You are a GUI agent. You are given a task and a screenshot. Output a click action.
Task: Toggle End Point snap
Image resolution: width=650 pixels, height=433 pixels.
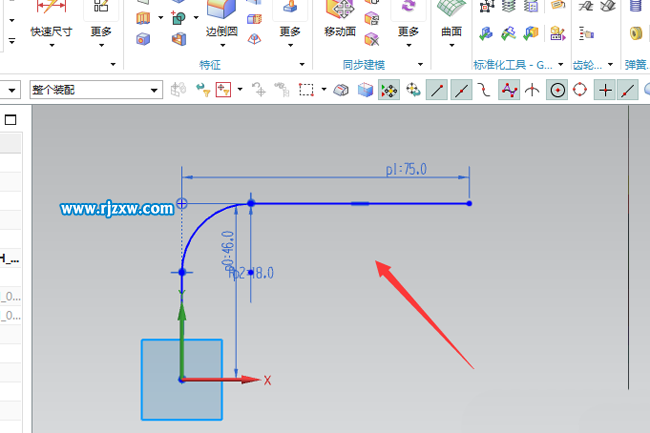point(437,90)
